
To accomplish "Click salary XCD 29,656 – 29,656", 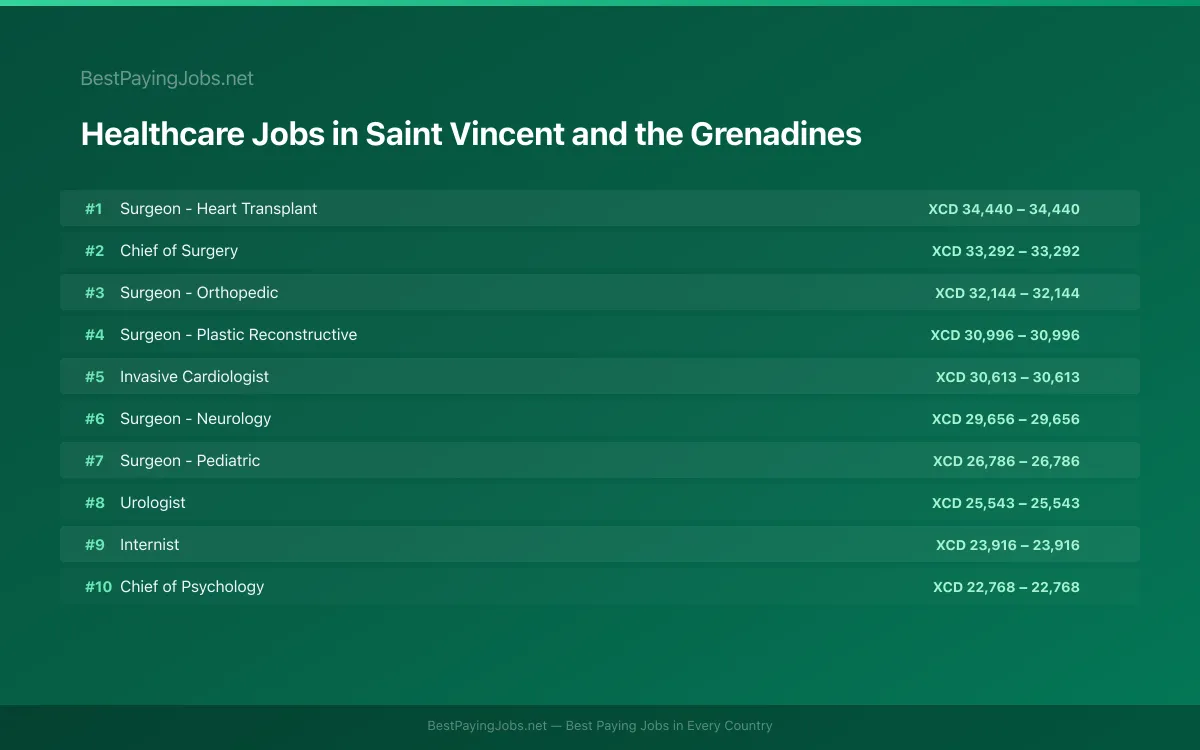I will point(1006,419).
